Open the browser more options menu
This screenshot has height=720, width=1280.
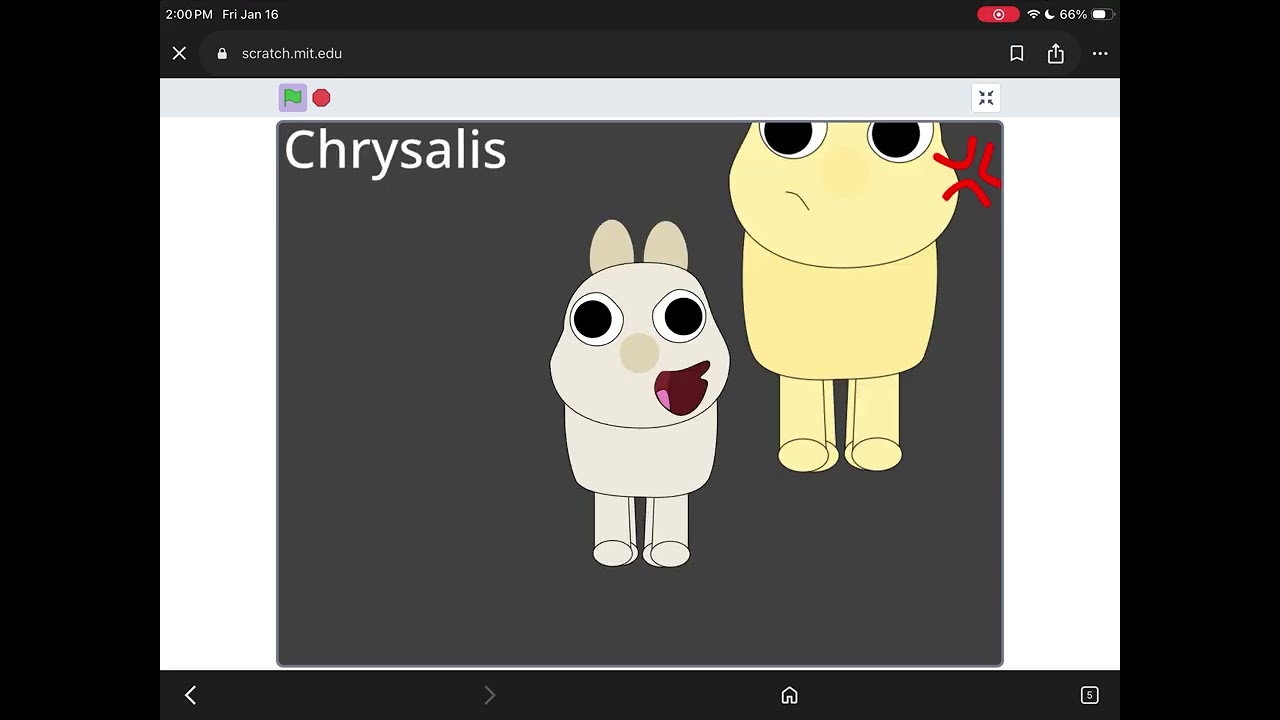pos(1100,53)
